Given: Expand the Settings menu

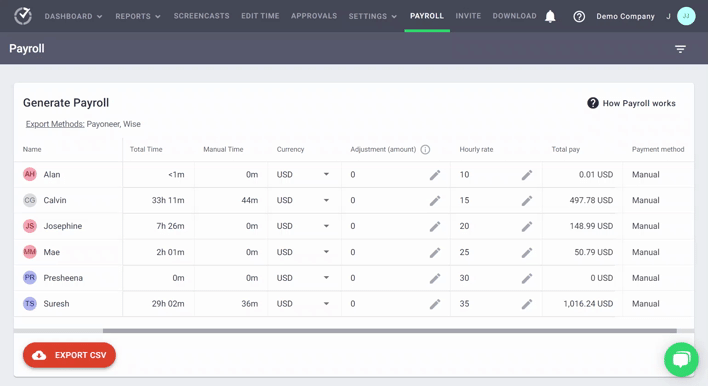Looking at the screenshot, I should pyautogui.click(x=373, y=16).
